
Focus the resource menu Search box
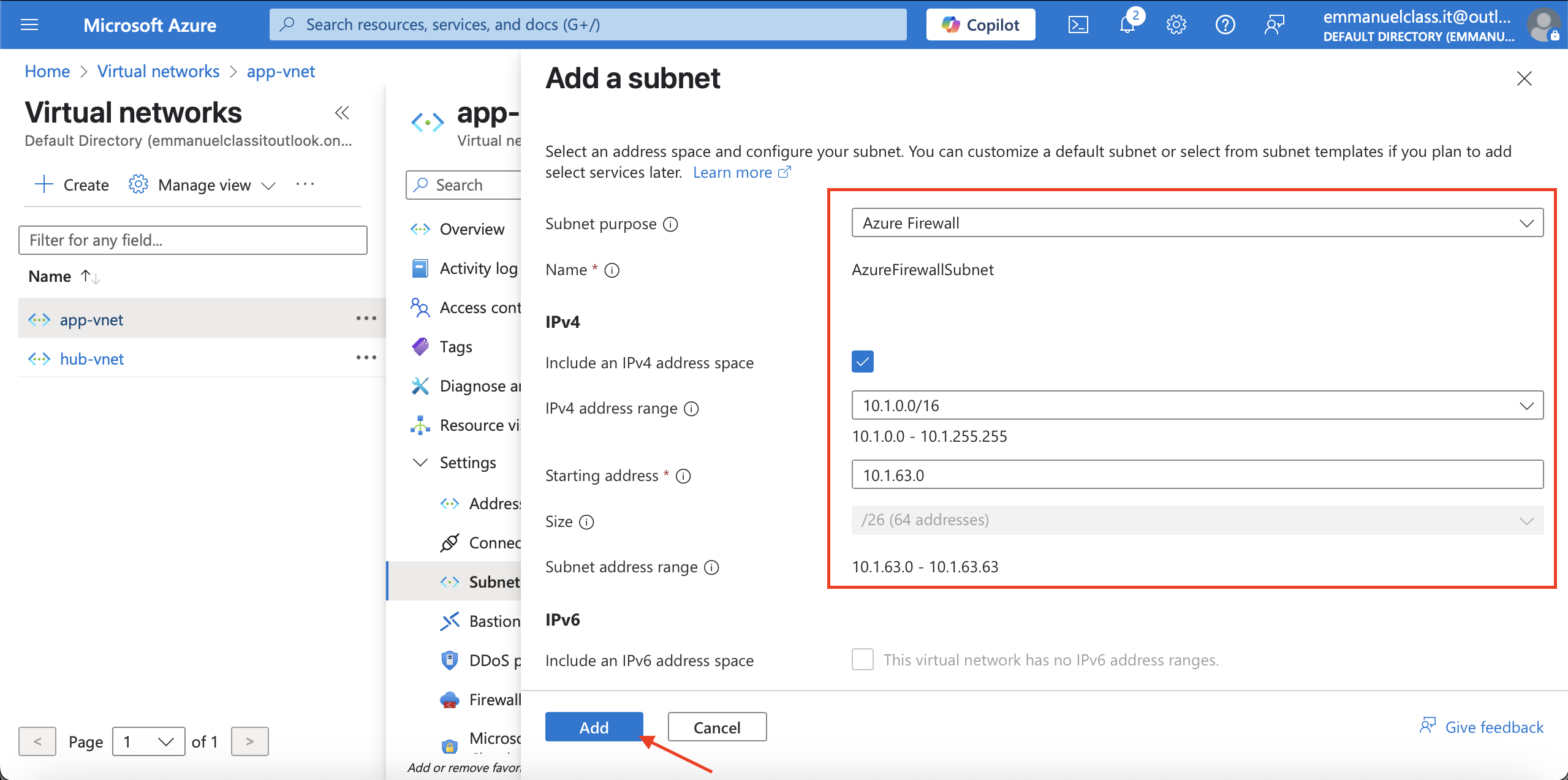[463, 185]
